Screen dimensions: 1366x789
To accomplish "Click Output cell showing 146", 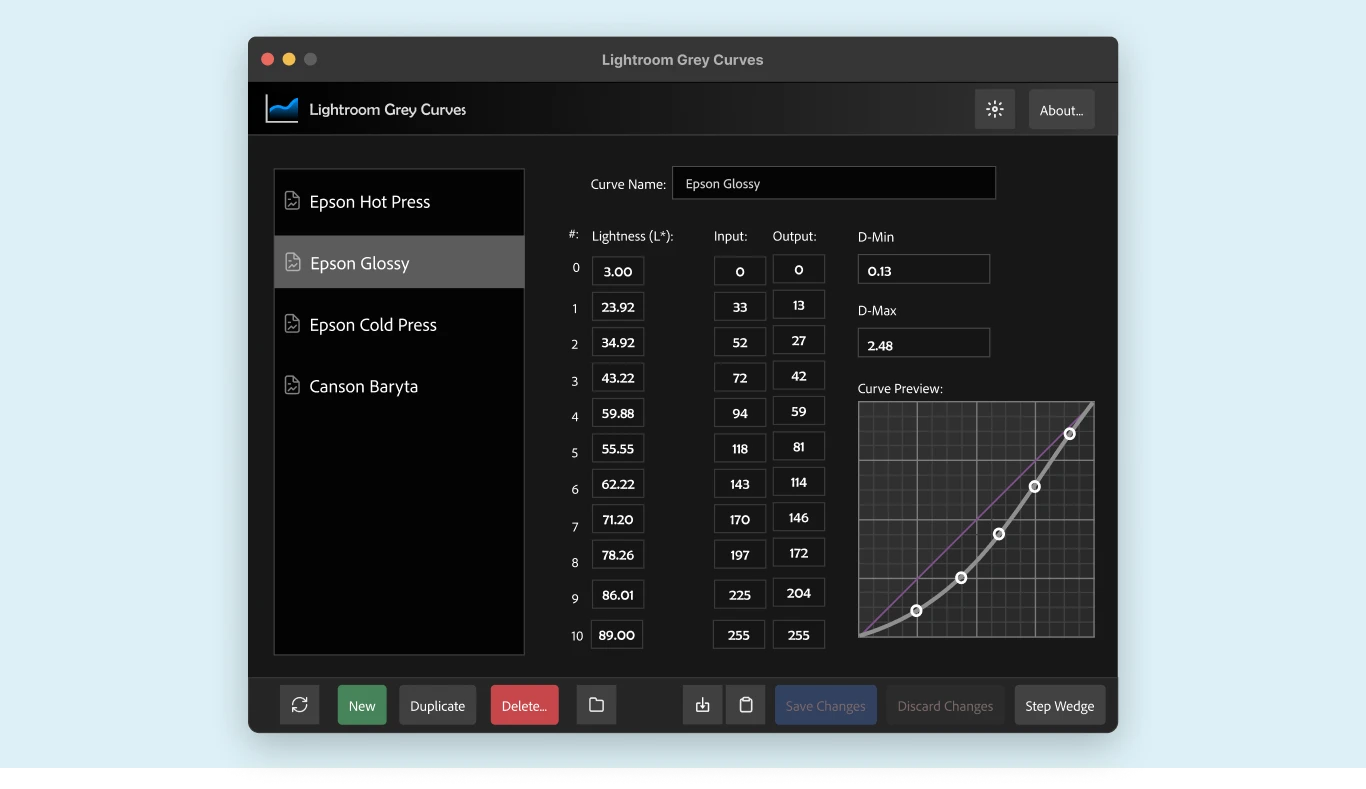I will click(799, 518).
